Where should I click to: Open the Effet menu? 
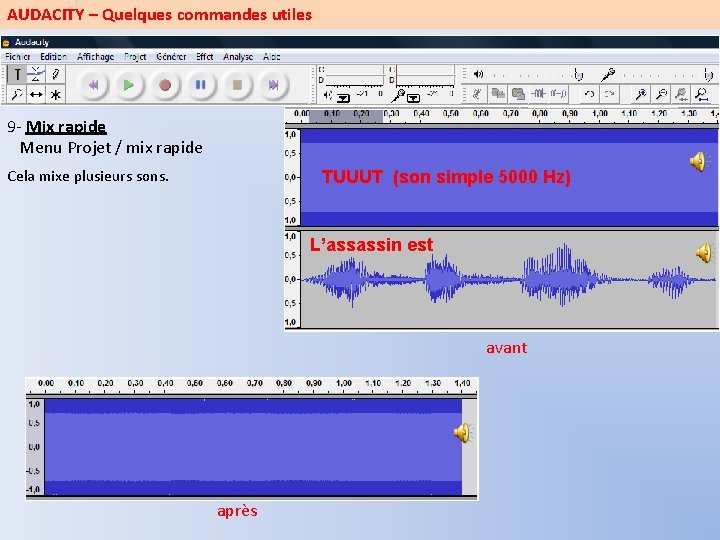(204, 56)
